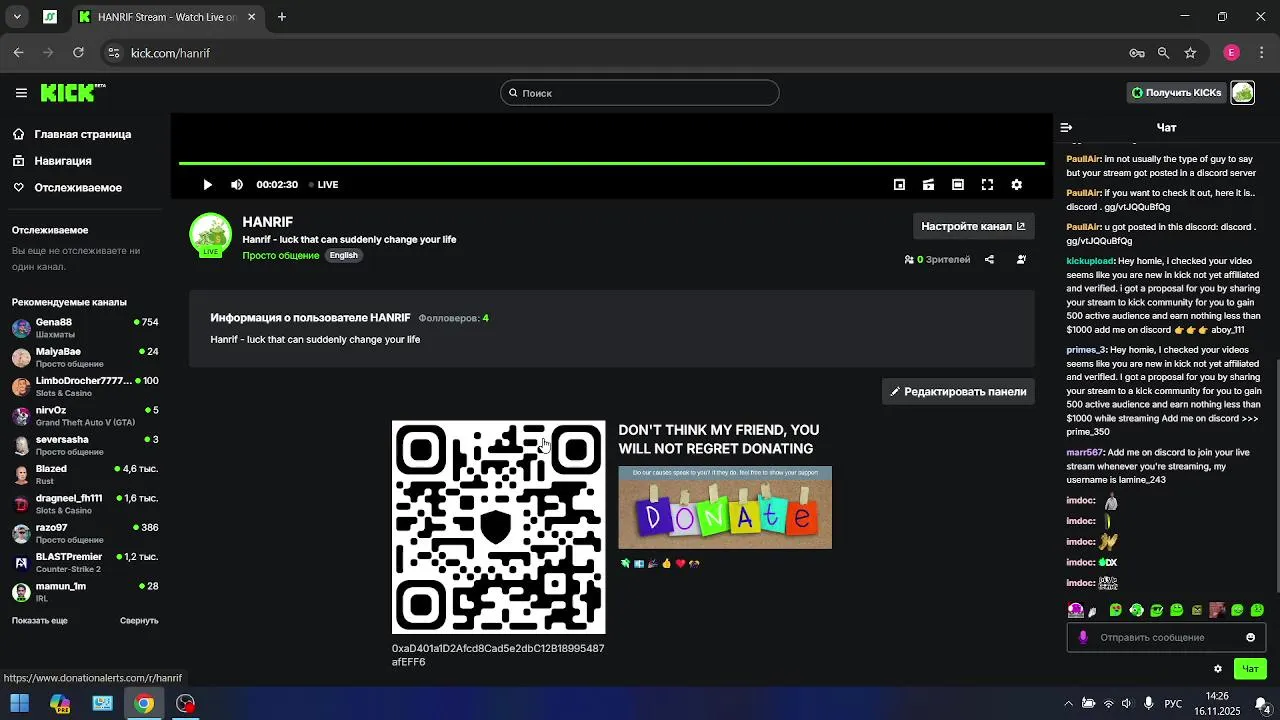Click the primes_3 username in chat

click(1086, 350)
